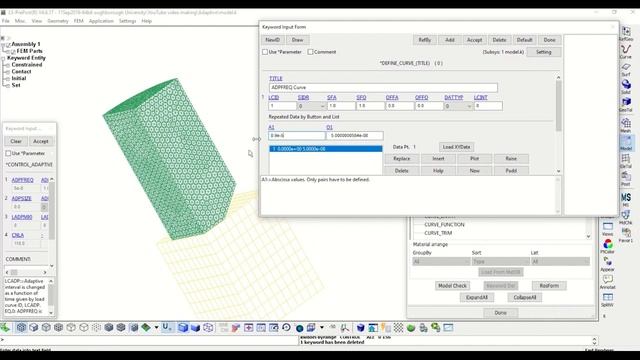This screenshot has height=360, width=640.
Task: Click the checkerboard pattern icon in bottom toolbar
Action: tap(398, 327)
